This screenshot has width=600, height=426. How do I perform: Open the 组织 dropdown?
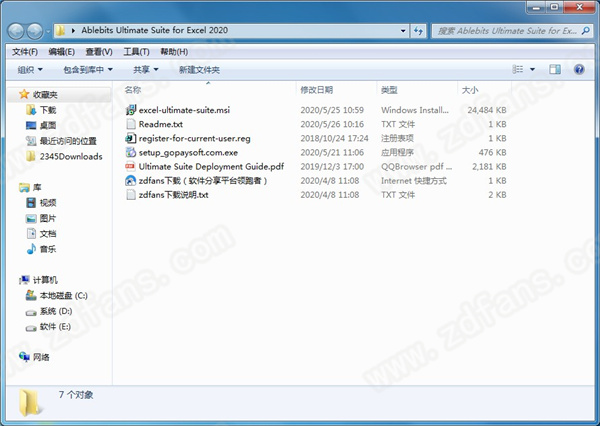tap(30, 70)
